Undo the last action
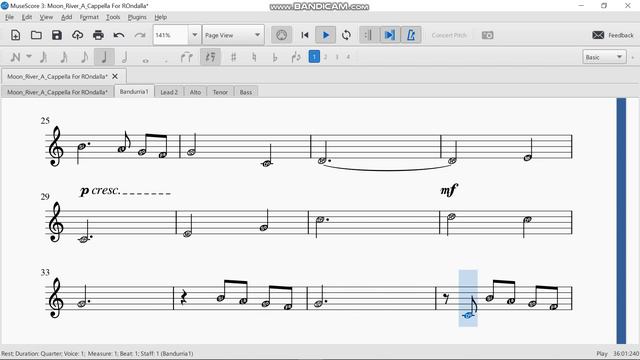Image resolution: width=640 pixels, height=360 pixels. [x=119, y=35]
